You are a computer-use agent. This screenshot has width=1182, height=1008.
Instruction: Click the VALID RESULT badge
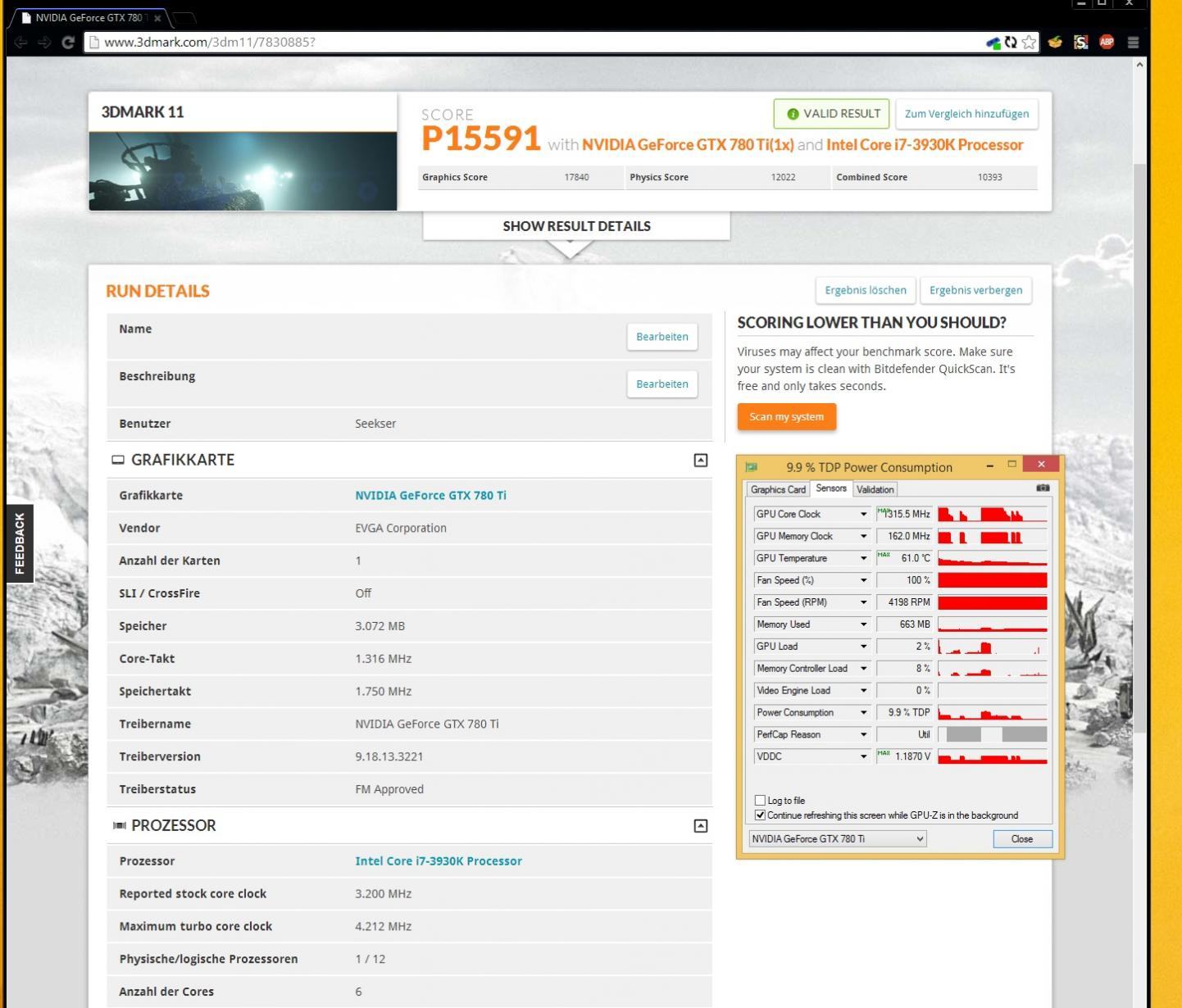(x=831, y=114)
